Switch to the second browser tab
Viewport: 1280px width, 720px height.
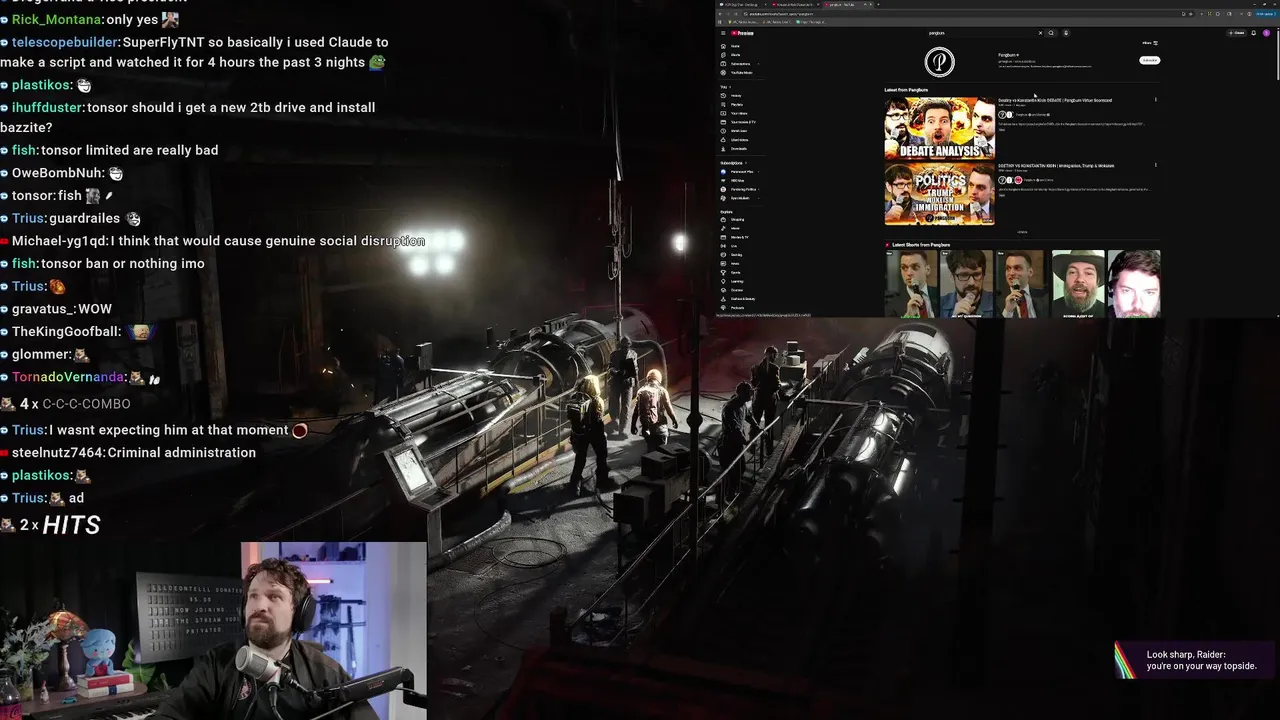click(x=795, y=4)
